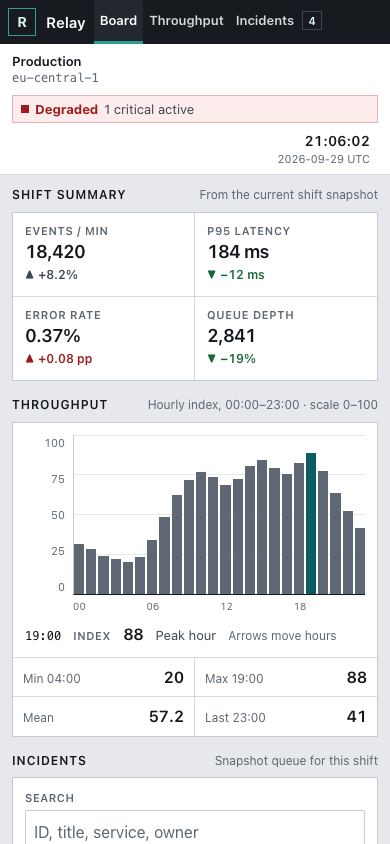The width and height of the screenshot is (390, 844).
Task: Click the Last 23:00 stat cell
Action: [x=286, y=716]
